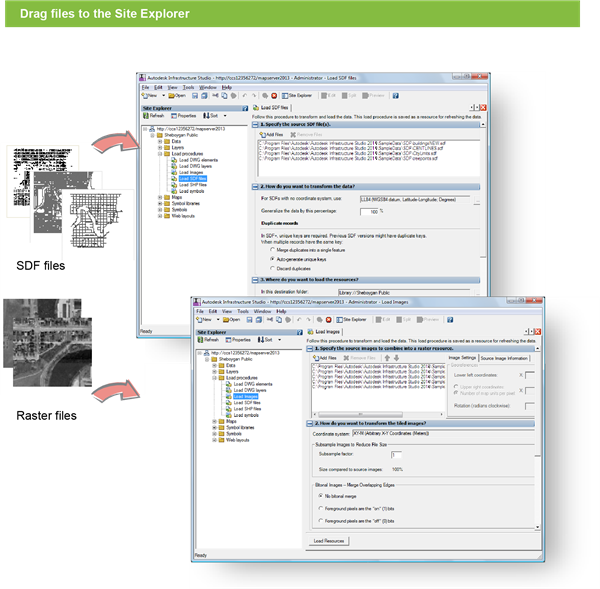Collapse section 1 Specify the source SDF files
Viewport: 600px width, 589px height.
point(255,124)
